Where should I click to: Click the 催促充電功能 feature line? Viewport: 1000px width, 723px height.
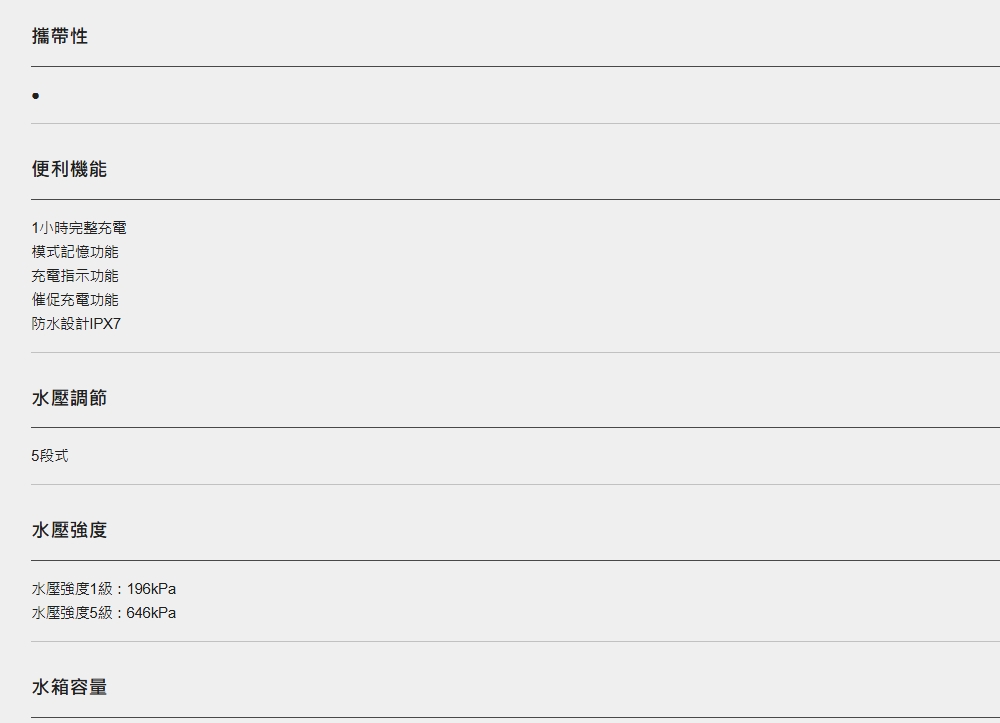75,300
